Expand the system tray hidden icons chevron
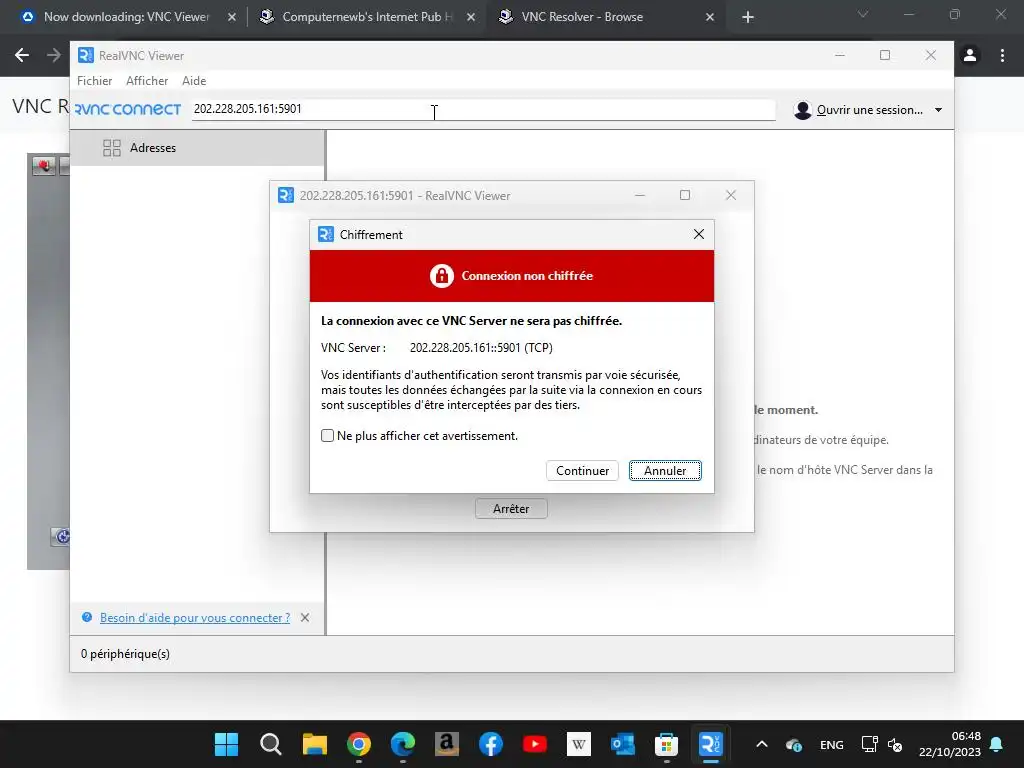The height and width of the screenshot is (768, 1024). pos(761,744)
